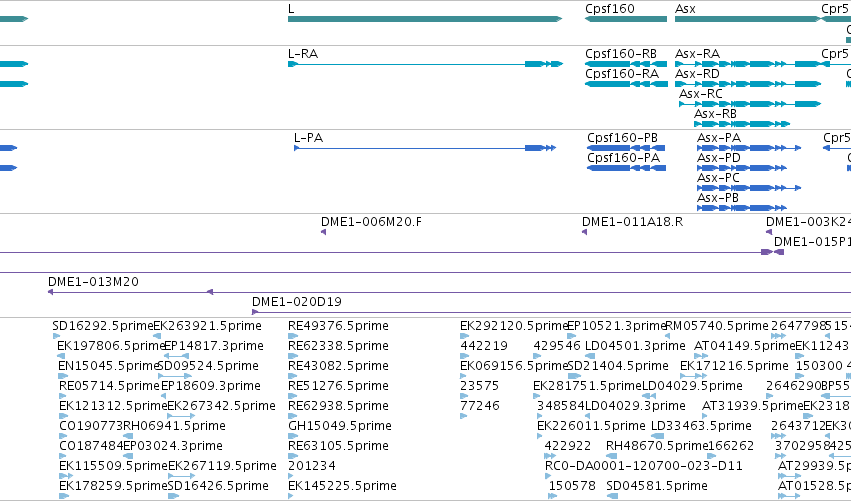Click the RE05714.5prime EST label
Screen dimensions: 851x501
pos(109,386)
